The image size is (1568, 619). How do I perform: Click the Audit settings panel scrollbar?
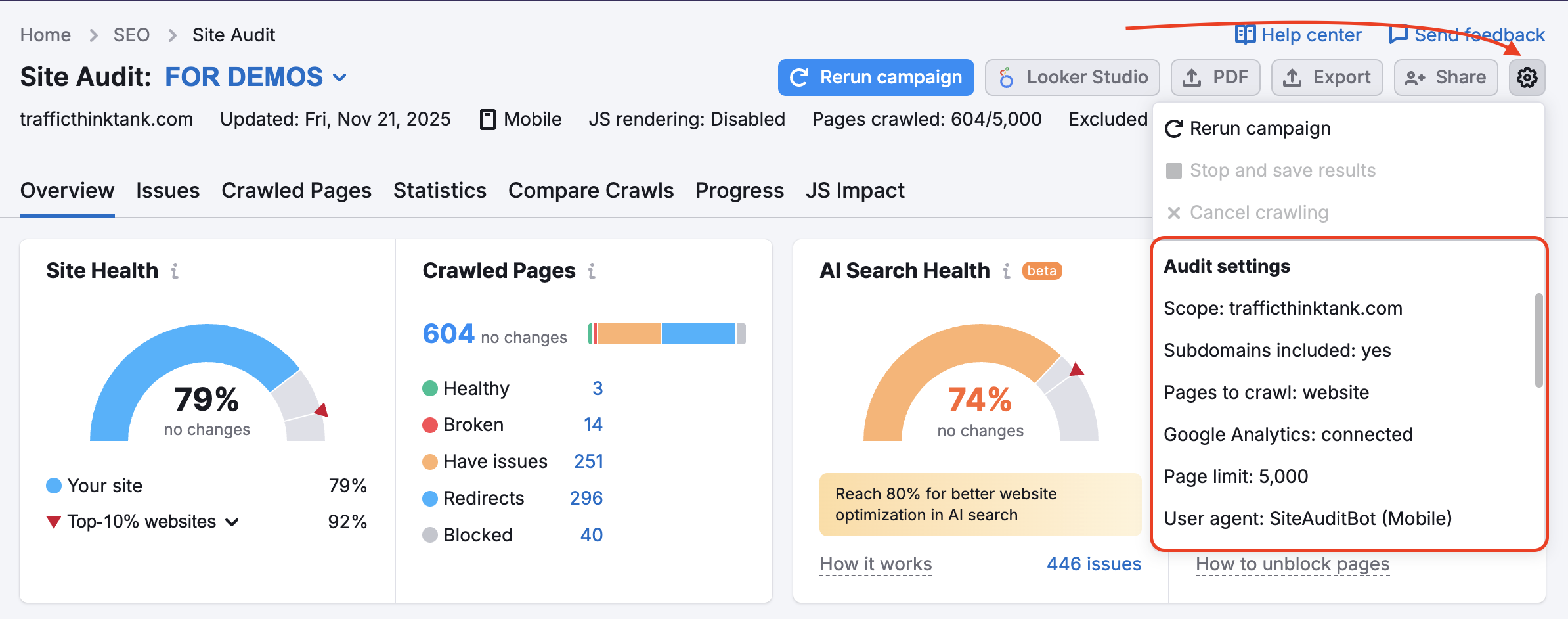1538,340
